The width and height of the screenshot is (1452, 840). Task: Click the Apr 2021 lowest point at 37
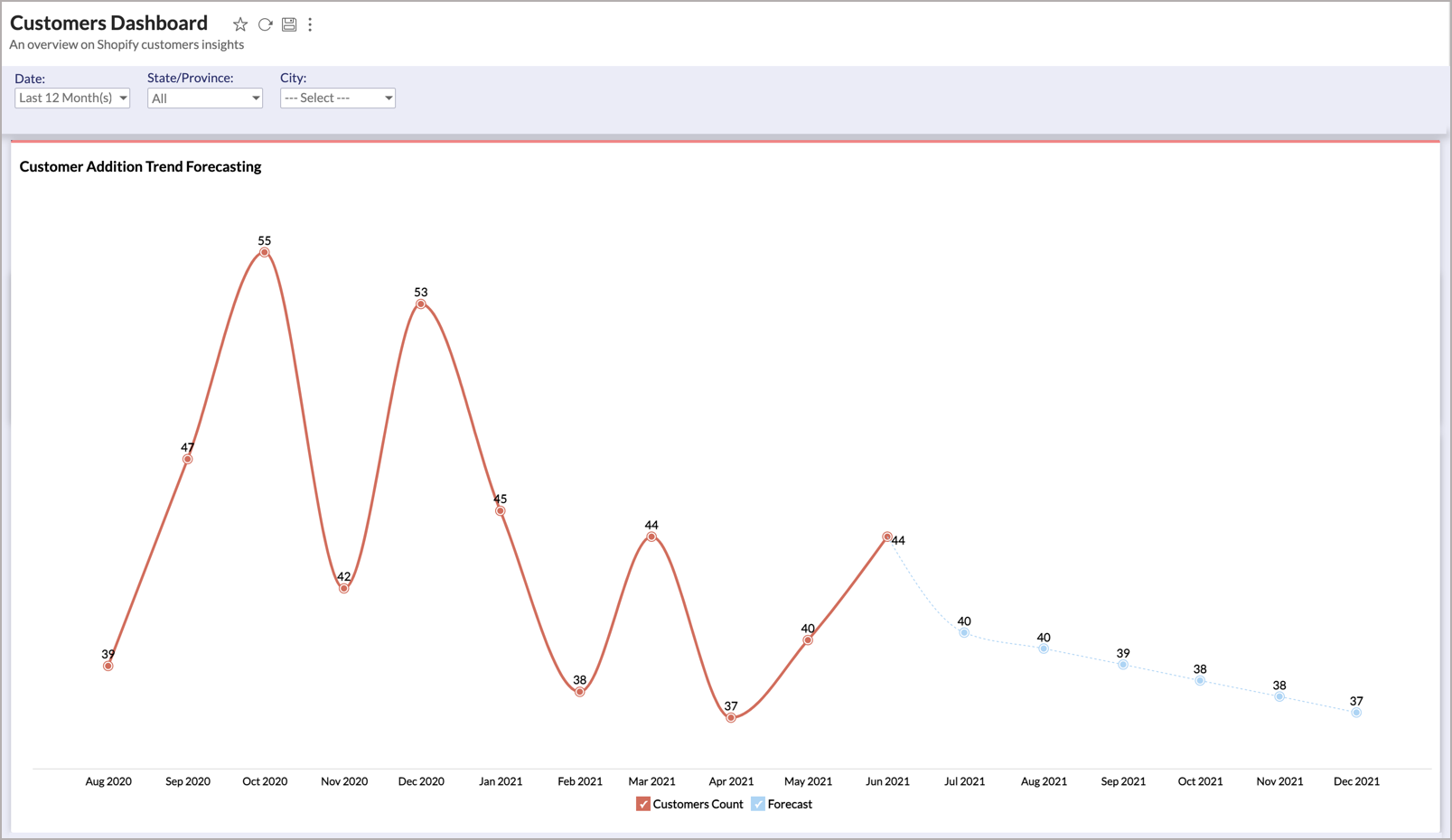point(731,718)
